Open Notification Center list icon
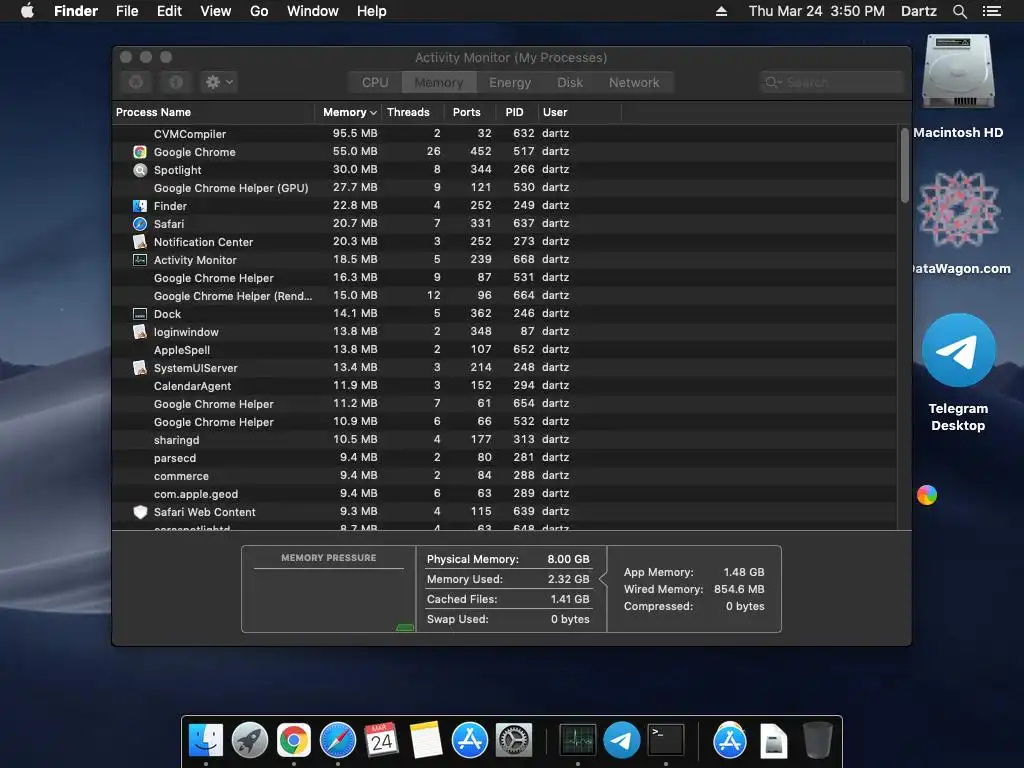 point(991,11)
